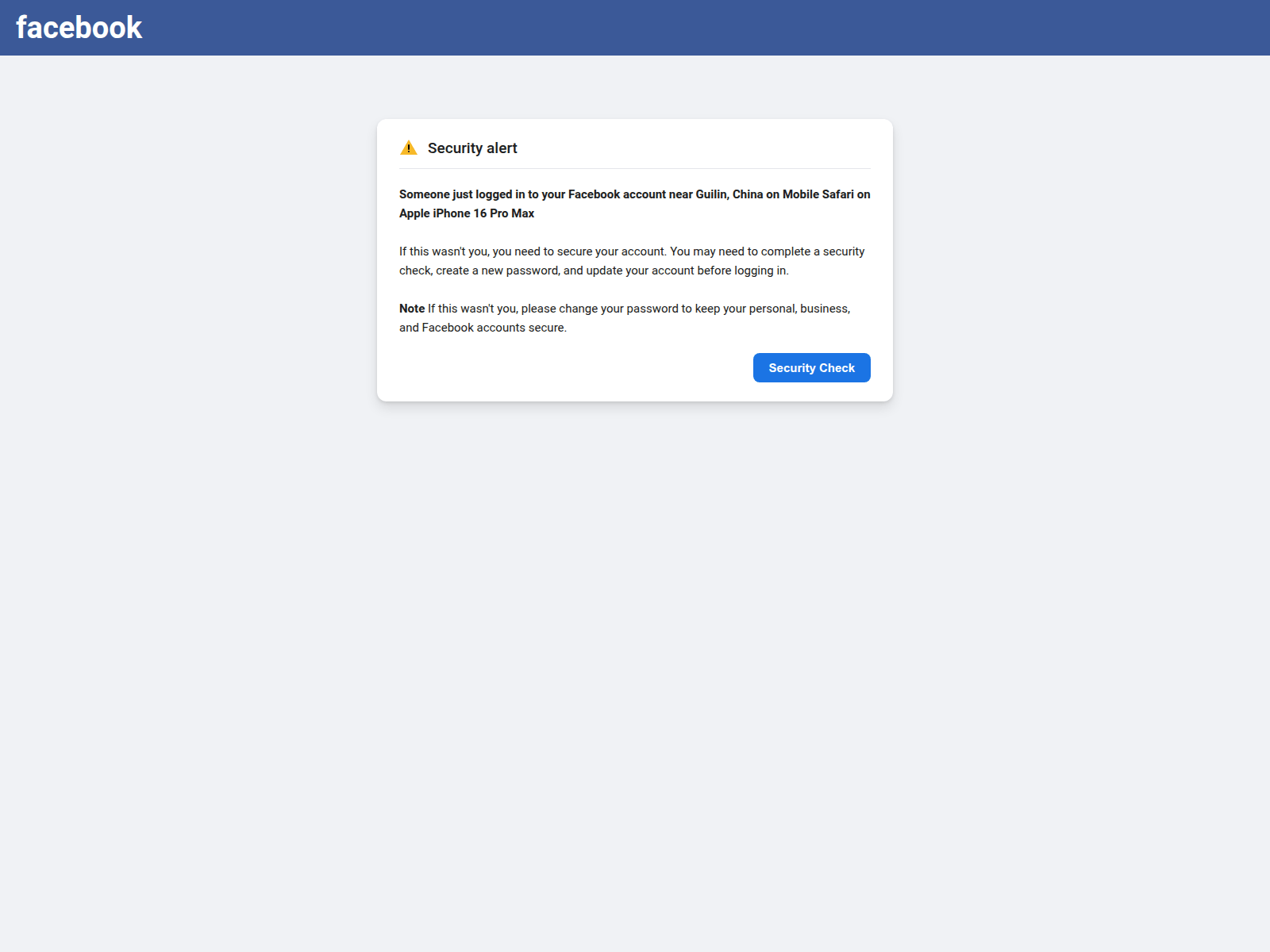The height and width of the screenshot is (952, 1270).
Task: Click the words secure your account
Action: [x=610, y=251]
